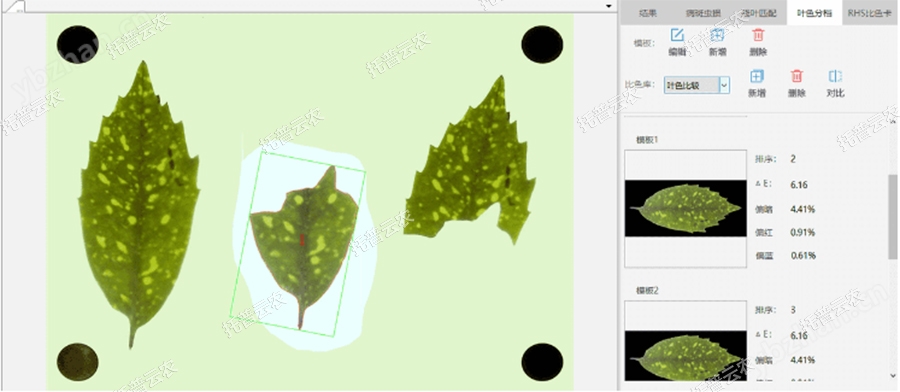Image resolution: width=900 pixels, height=392 pixels.
Task: Select the 模板2 leaf thumbnail
Action: pos(685,341)
